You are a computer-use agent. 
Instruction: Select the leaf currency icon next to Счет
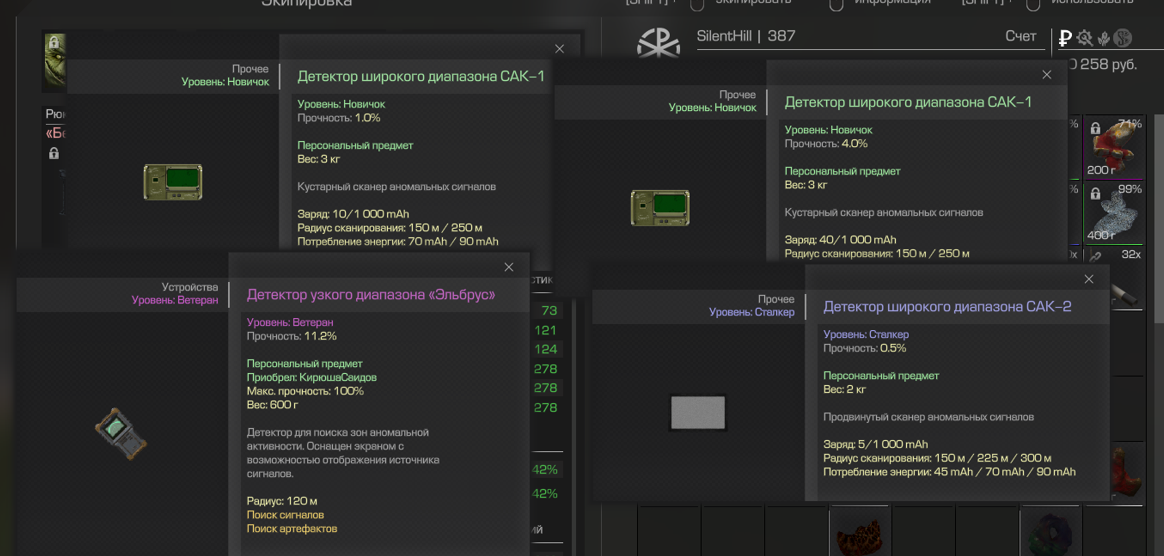[1103, 38]
